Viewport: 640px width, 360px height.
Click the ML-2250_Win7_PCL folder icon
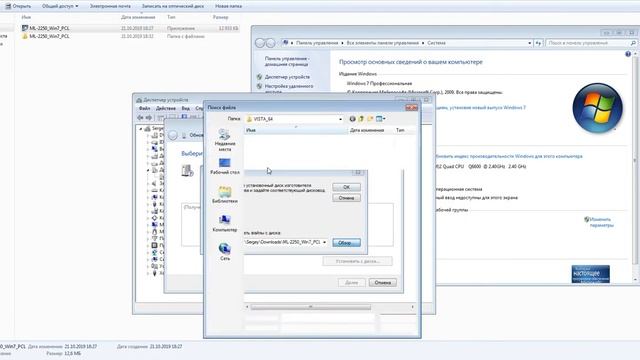coord(25,36)
